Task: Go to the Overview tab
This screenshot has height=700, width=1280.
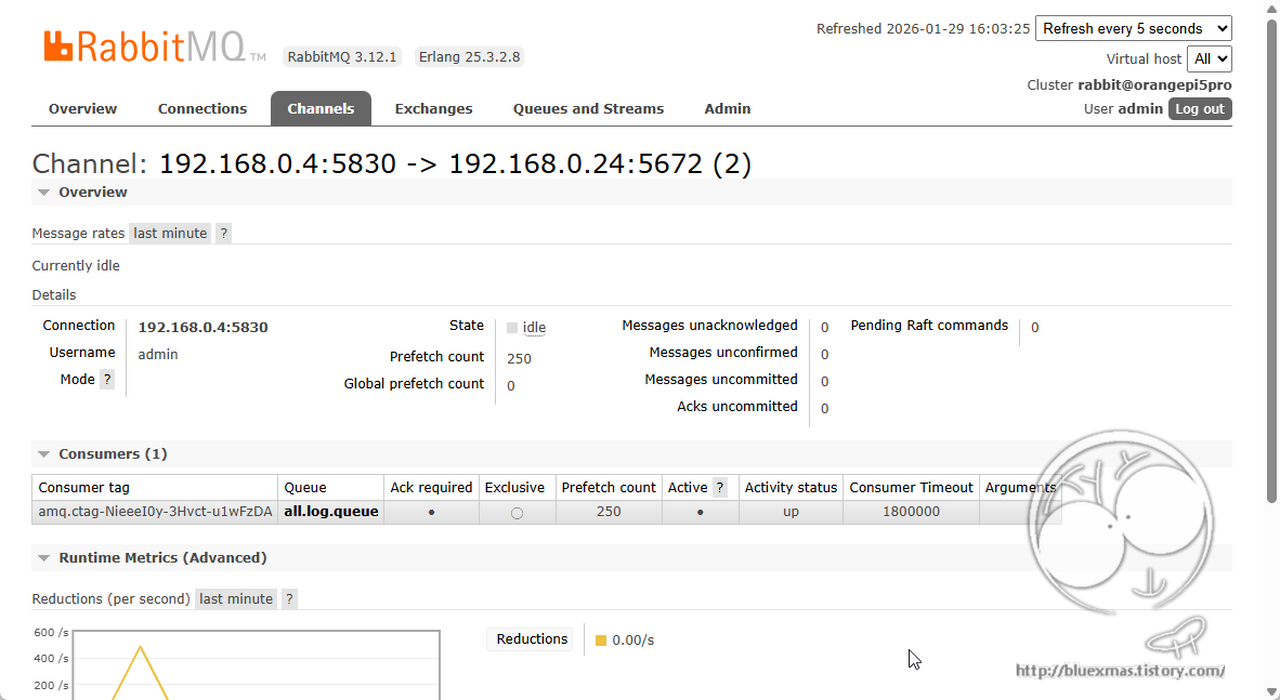Action: click(x=83, y=109)
